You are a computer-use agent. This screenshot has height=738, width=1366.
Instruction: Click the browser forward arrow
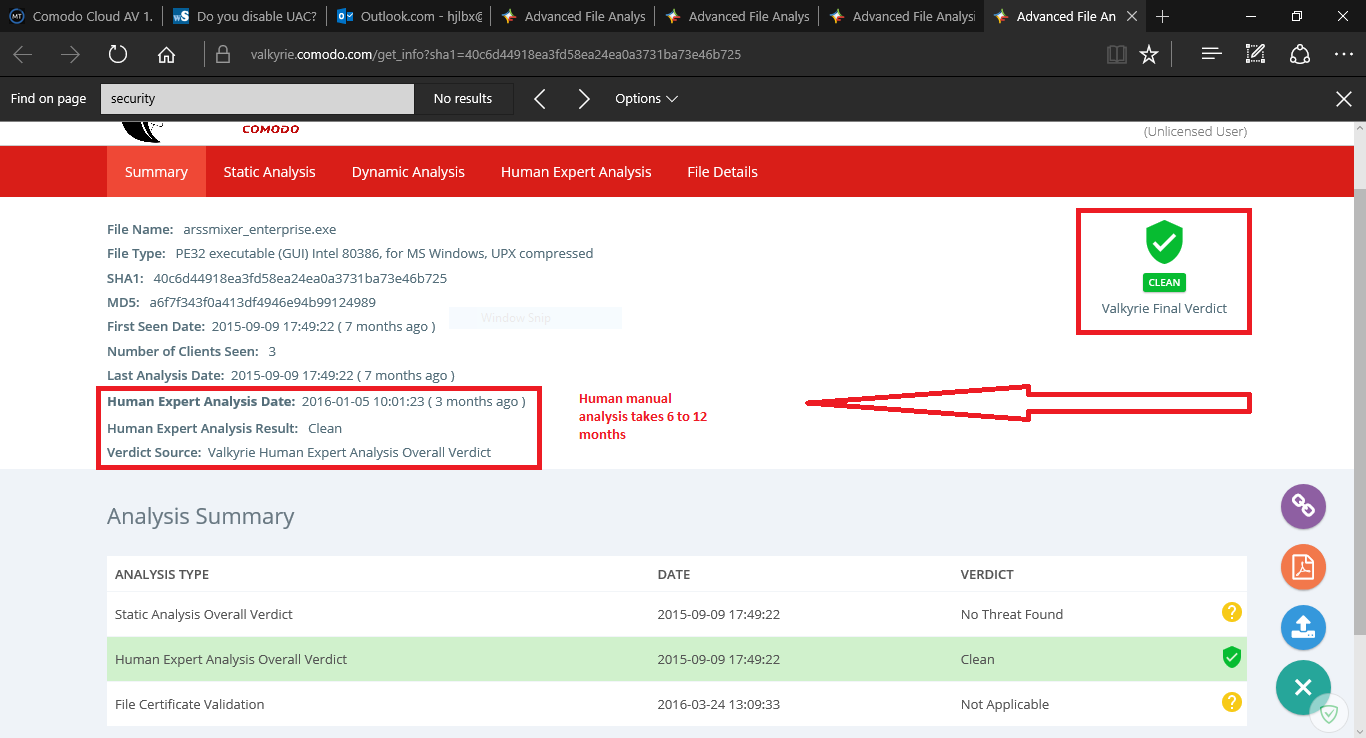pyautogui.click(x=70, y=55)
